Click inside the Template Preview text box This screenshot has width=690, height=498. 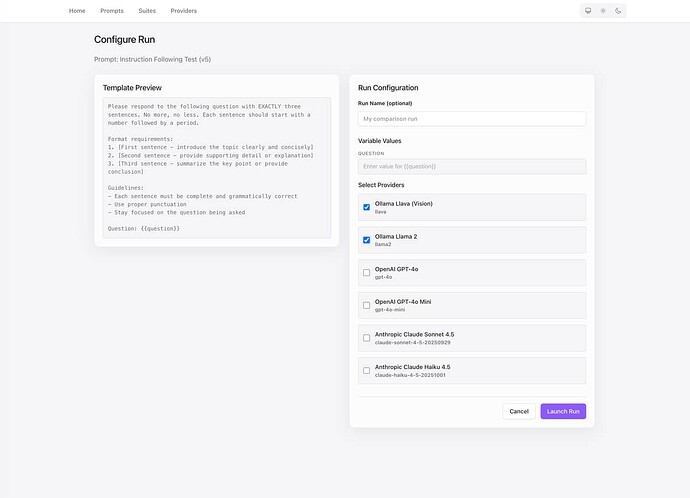pyautogui.click(x=217, y=168)
